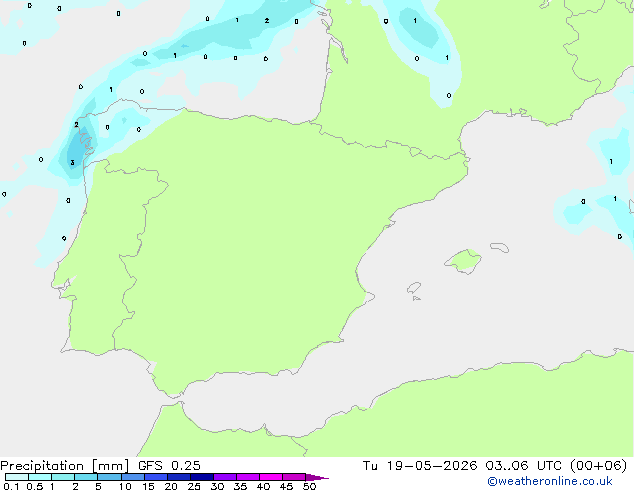Screen dimensions: 634x490
Task: Click the "3" rainfall value off northwest Portugal
Action: click(x=72, y=163)
